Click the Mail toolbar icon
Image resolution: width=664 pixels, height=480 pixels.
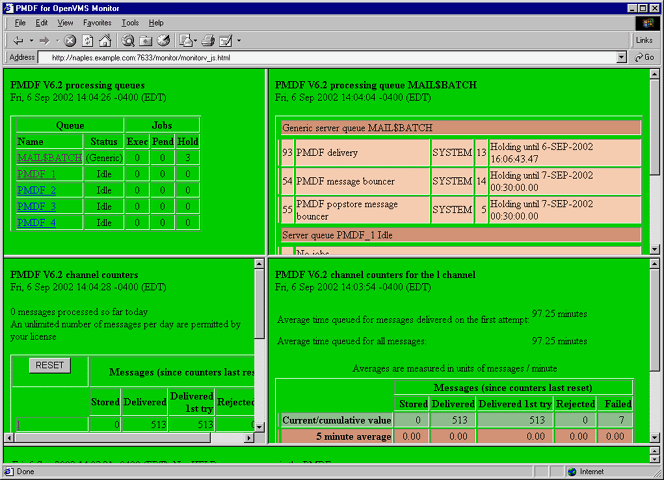coord(185,41)
